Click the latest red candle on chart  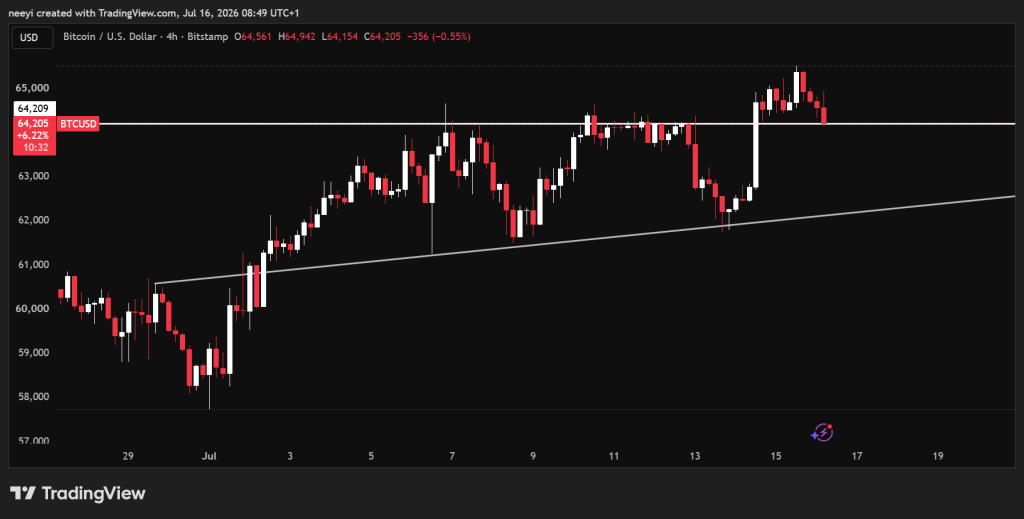pyautogui.click(x=824, y=116)
